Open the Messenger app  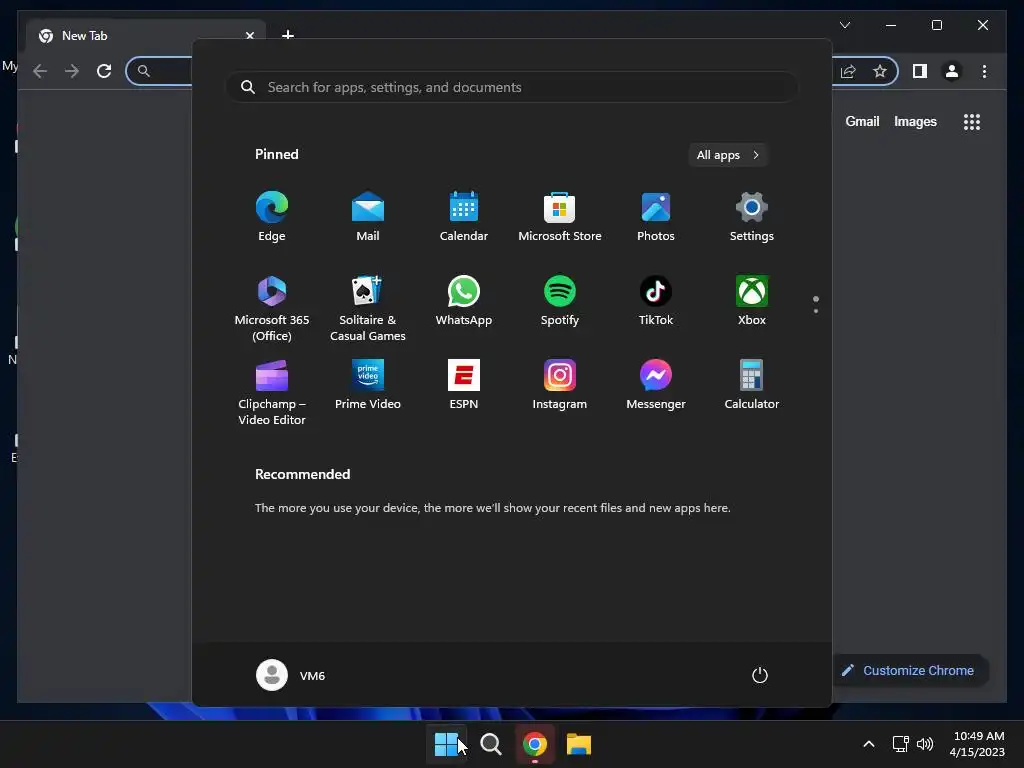click(x=656, y=385)
